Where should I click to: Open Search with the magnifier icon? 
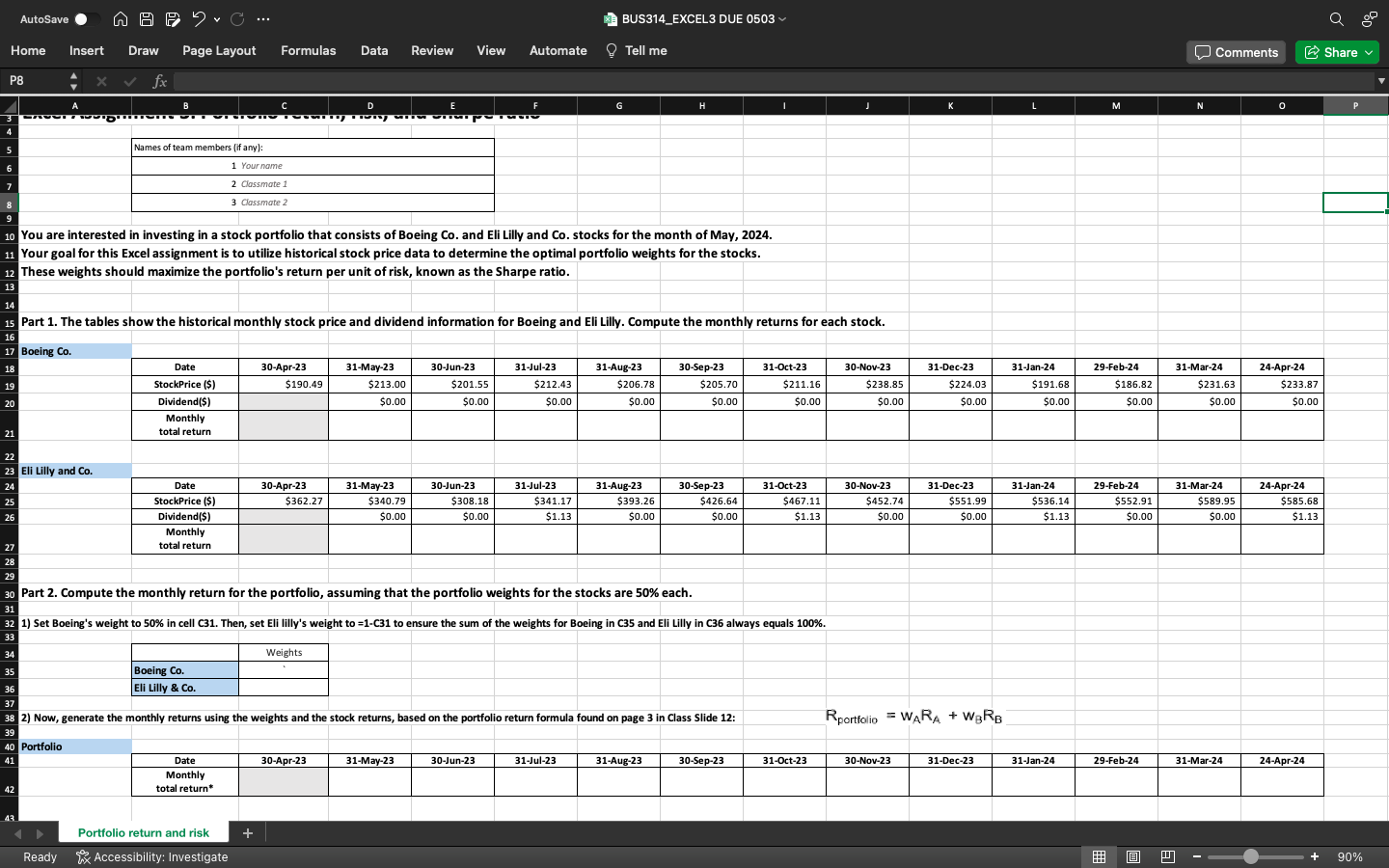[x=1336, y=18]
